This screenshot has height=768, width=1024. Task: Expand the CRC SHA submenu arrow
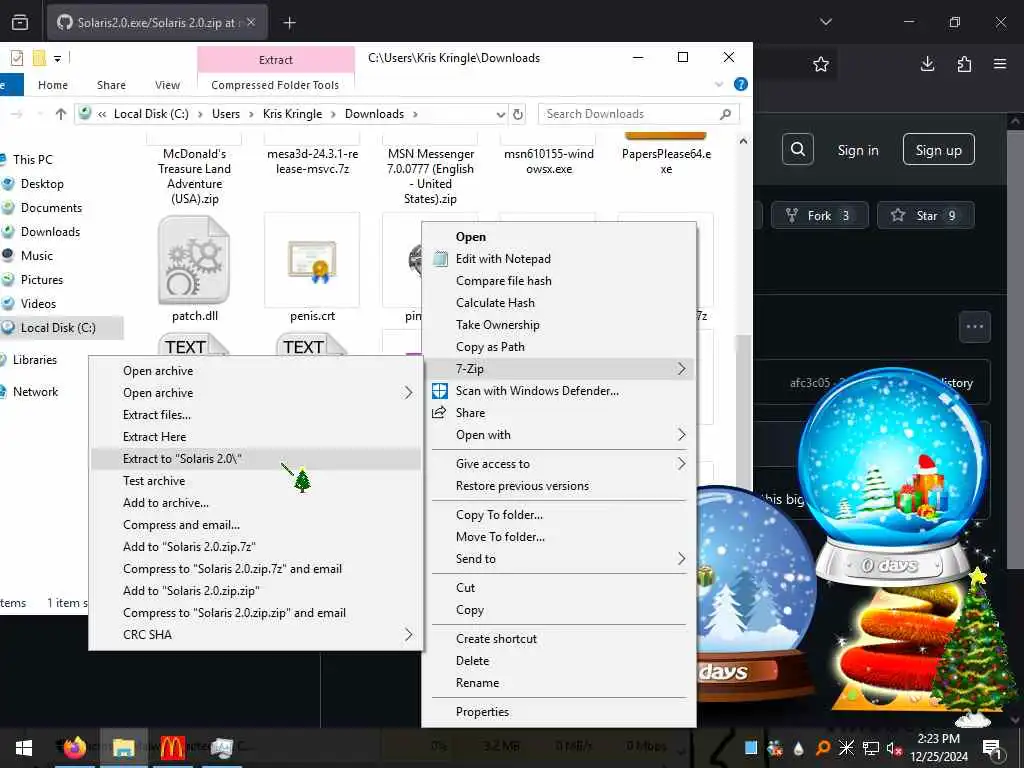pyautogui.click(x=408, y=635)
